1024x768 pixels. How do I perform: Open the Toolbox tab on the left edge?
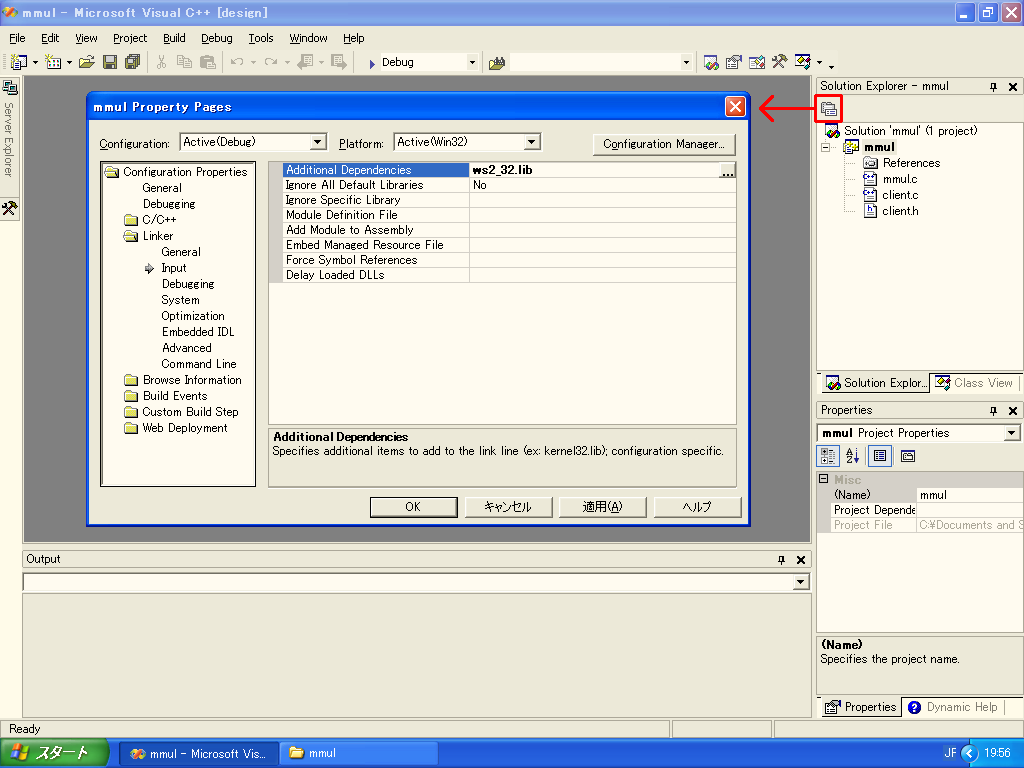pyautogui.click(x=9, y=208)
